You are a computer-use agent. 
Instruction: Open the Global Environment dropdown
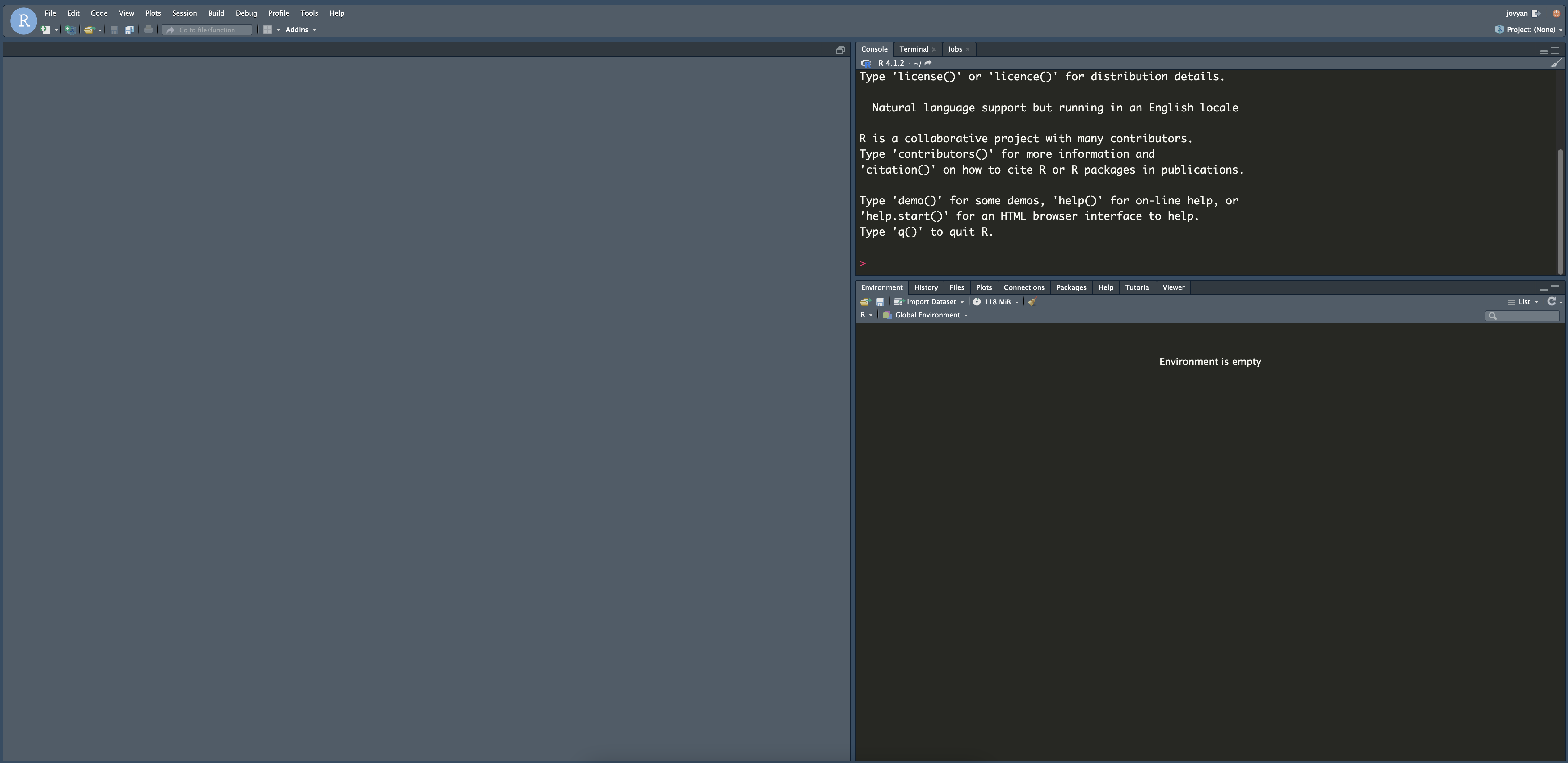[925, 315]
